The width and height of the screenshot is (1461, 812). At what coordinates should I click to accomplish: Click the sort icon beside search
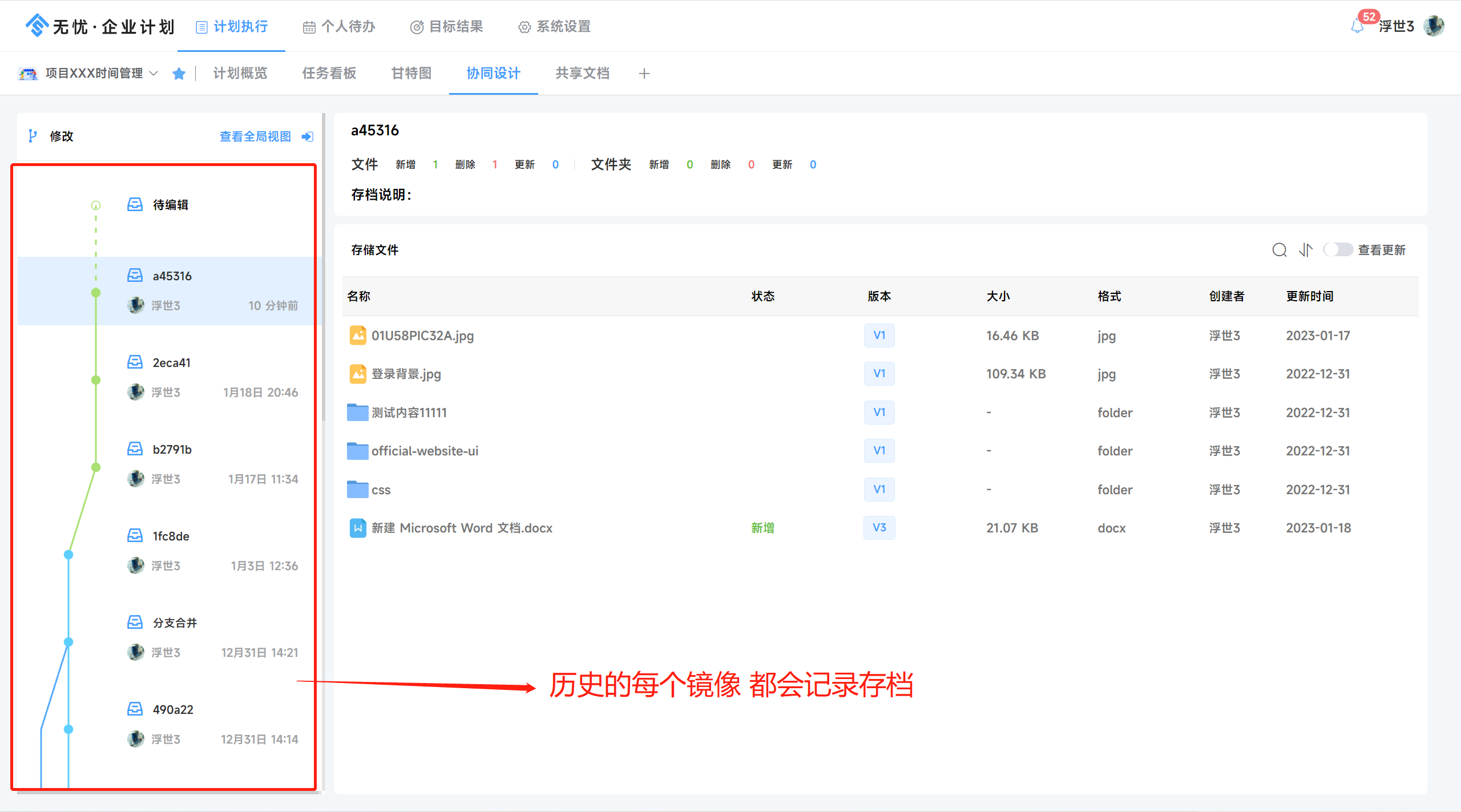click(1305, 250)
